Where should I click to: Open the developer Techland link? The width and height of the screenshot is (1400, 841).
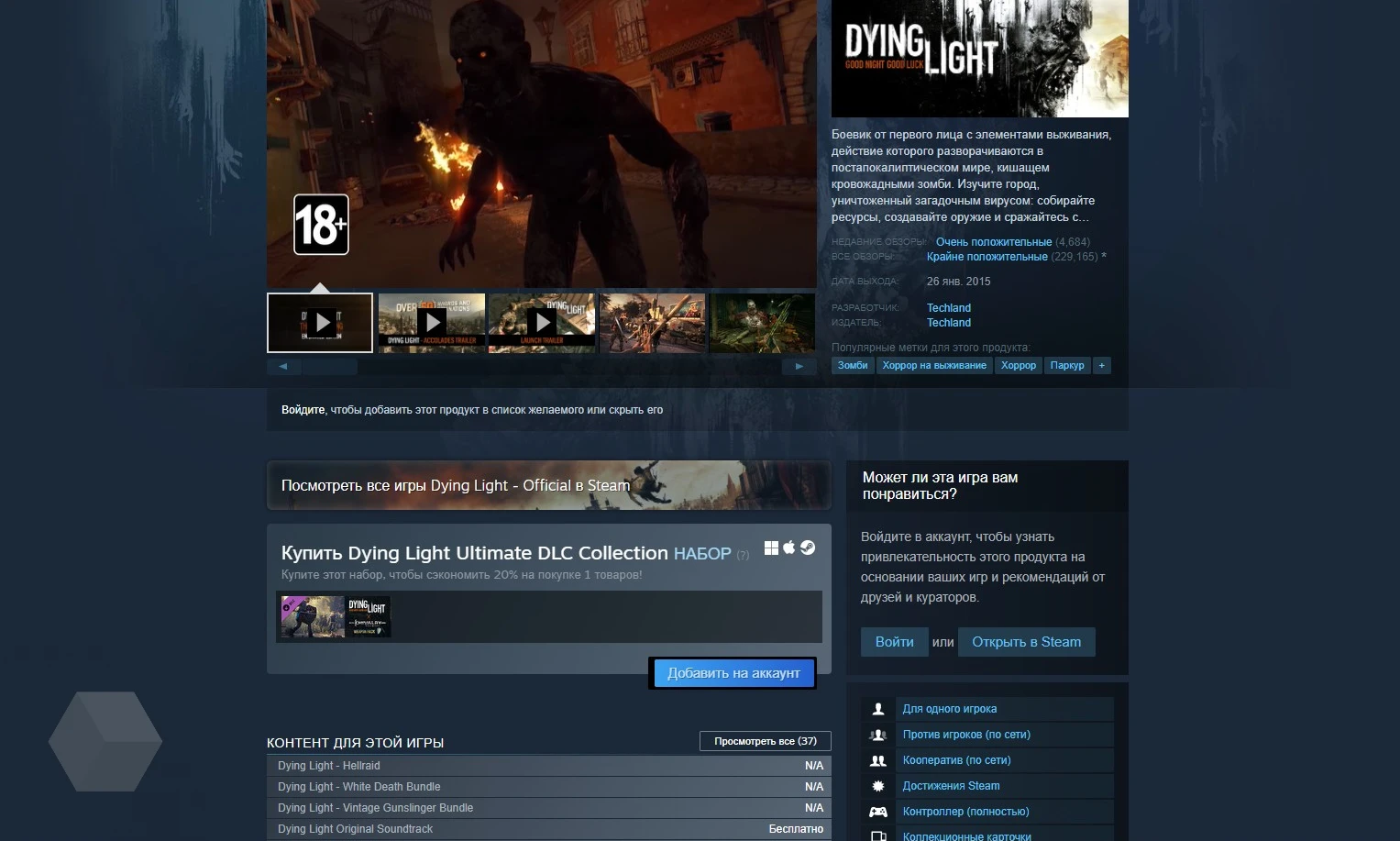(949, 308)
